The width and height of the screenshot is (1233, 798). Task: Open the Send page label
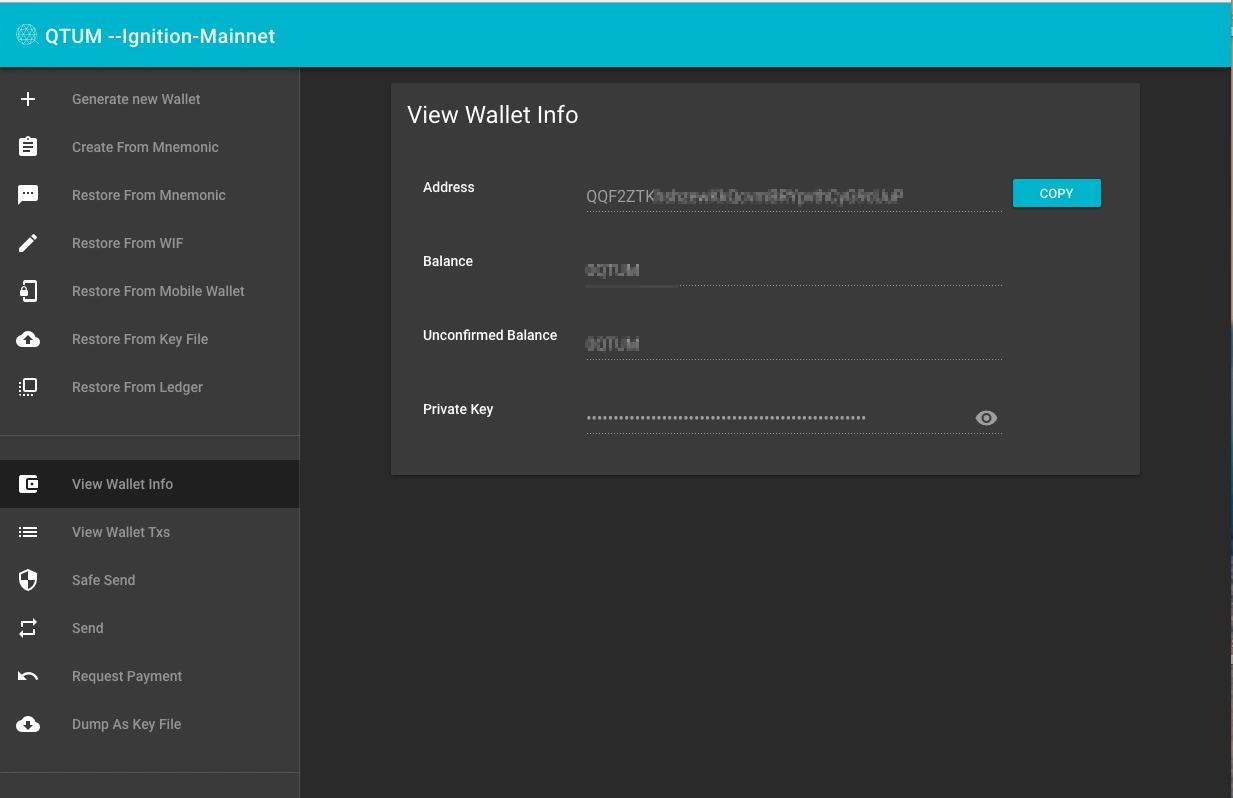(88, 628)
